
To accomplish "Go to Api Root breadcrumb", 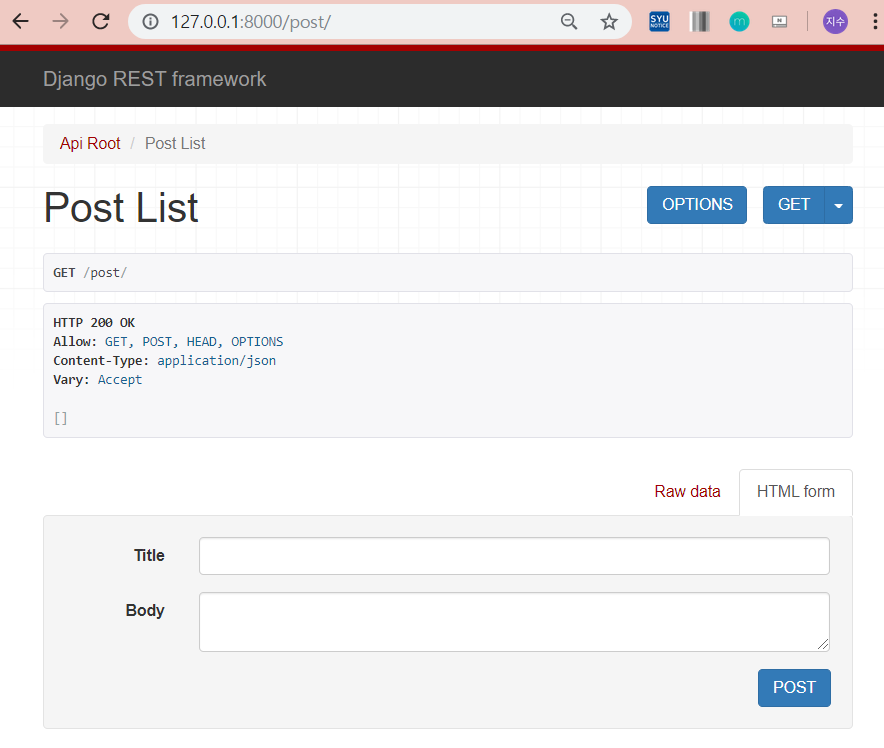I will coord(90,144).
